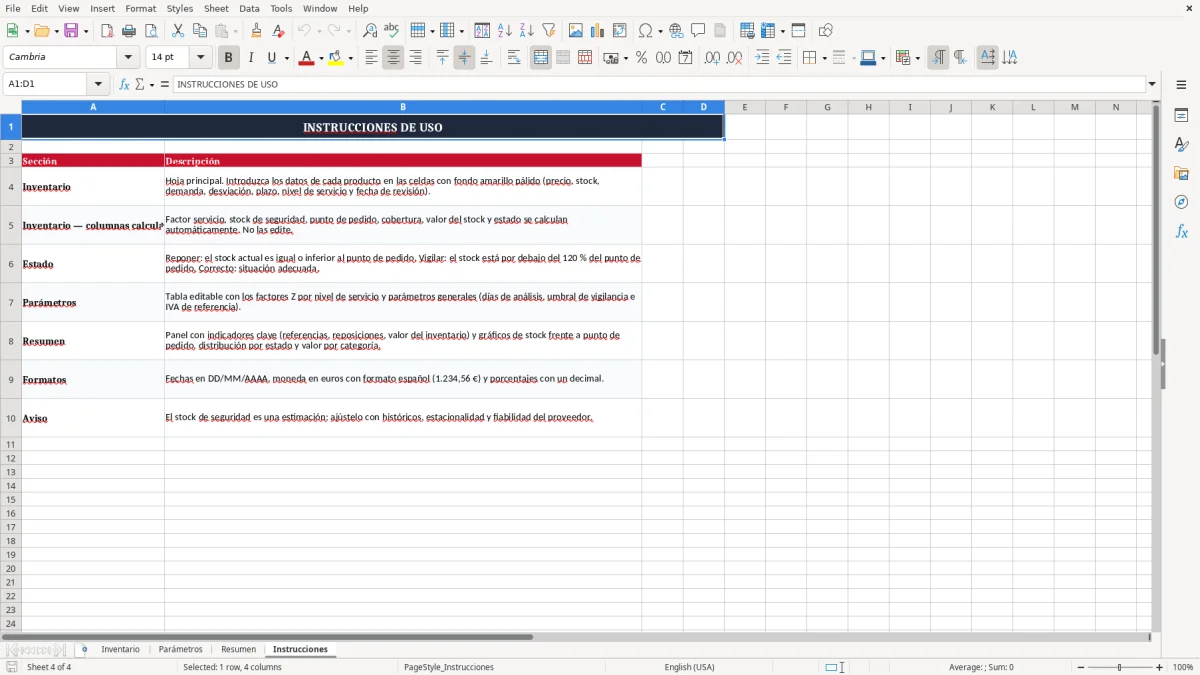1200x675 pixels.
Task: Click the AutoFilter funnel icon
Action: [548, 31]
